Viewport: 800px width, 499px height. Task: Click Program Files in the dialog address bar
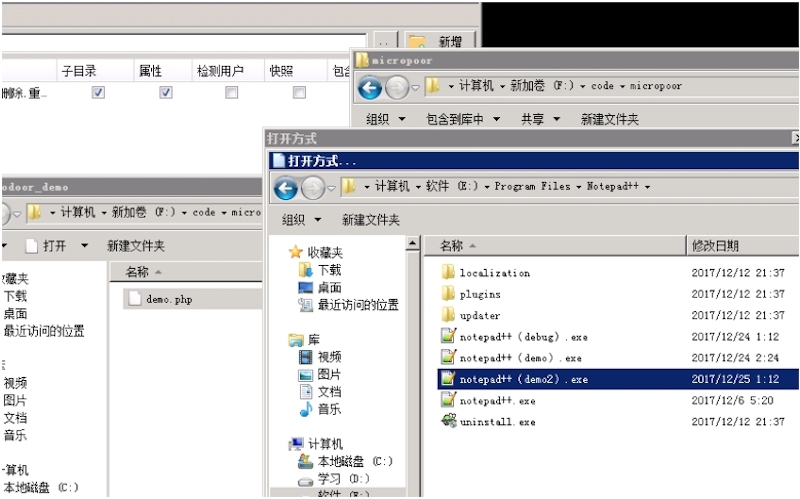tap(532, 187)
